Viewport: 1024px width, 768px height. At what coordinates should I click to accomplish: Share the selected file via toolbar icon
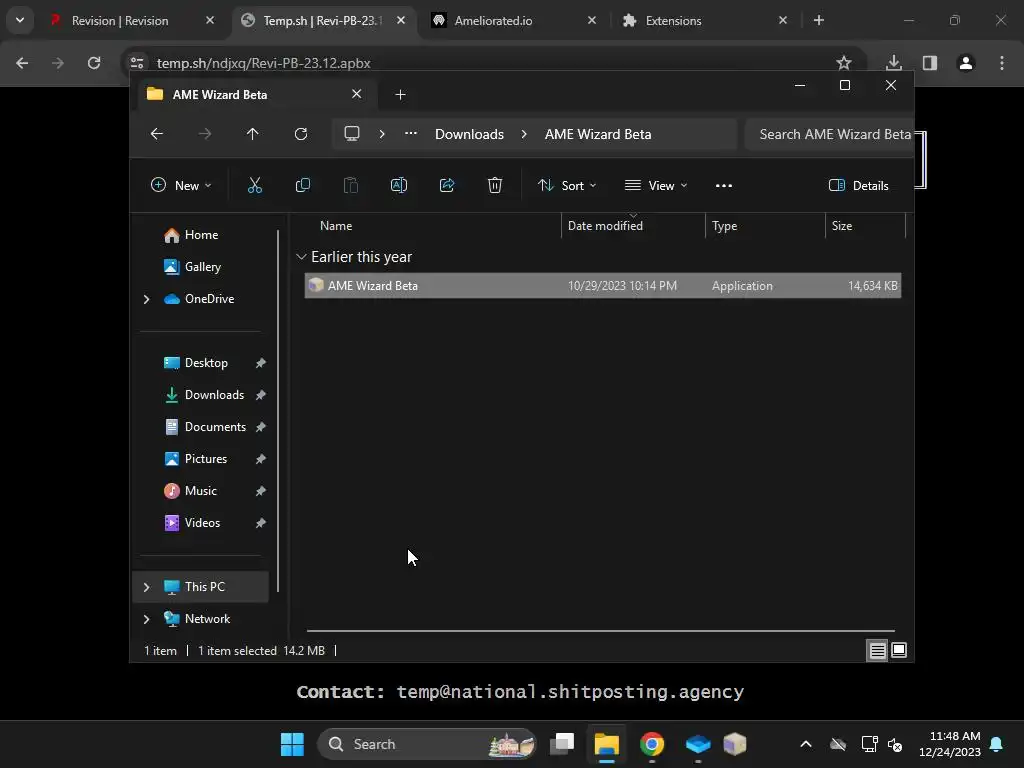pos(447,185)
